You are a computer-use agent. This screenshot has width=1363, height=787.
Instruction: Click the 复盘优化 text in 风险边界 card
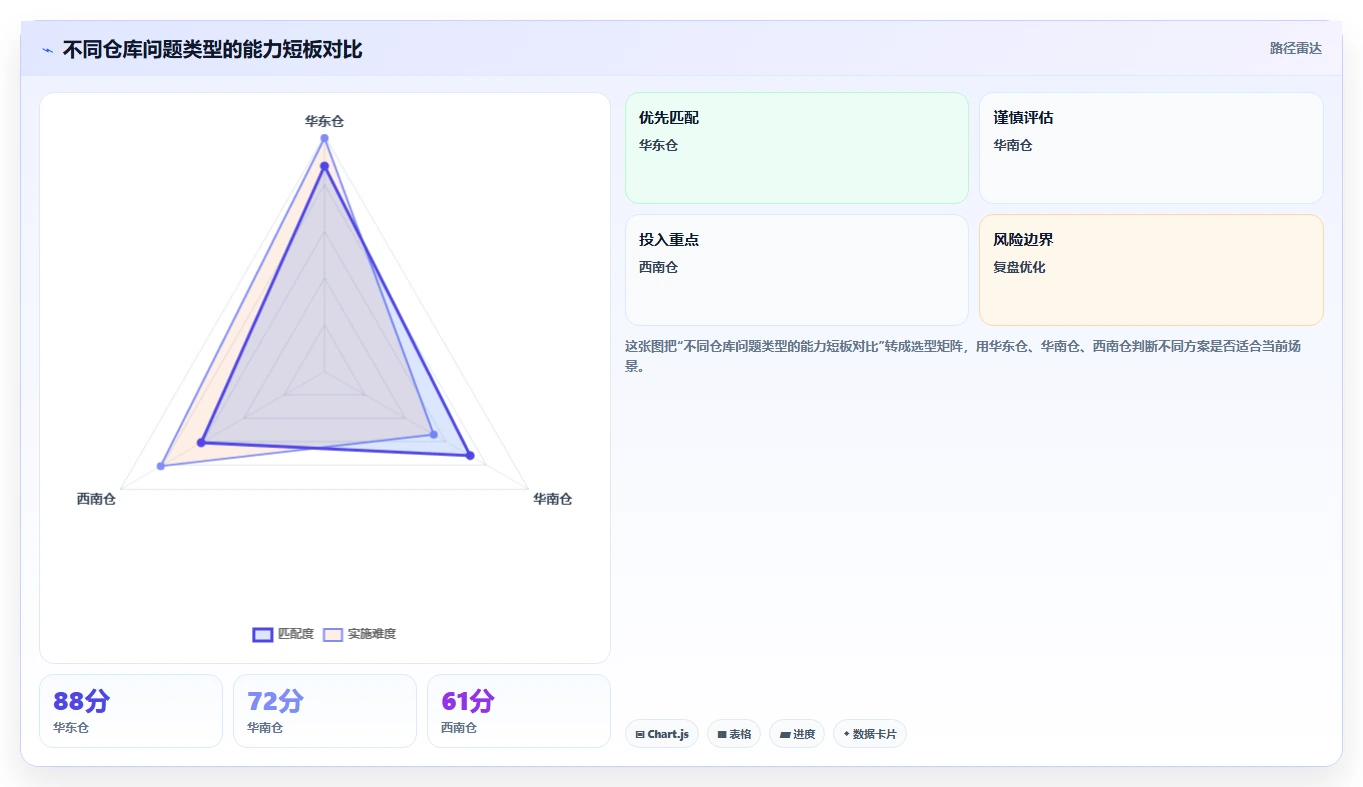click(x=1019, y=268)
